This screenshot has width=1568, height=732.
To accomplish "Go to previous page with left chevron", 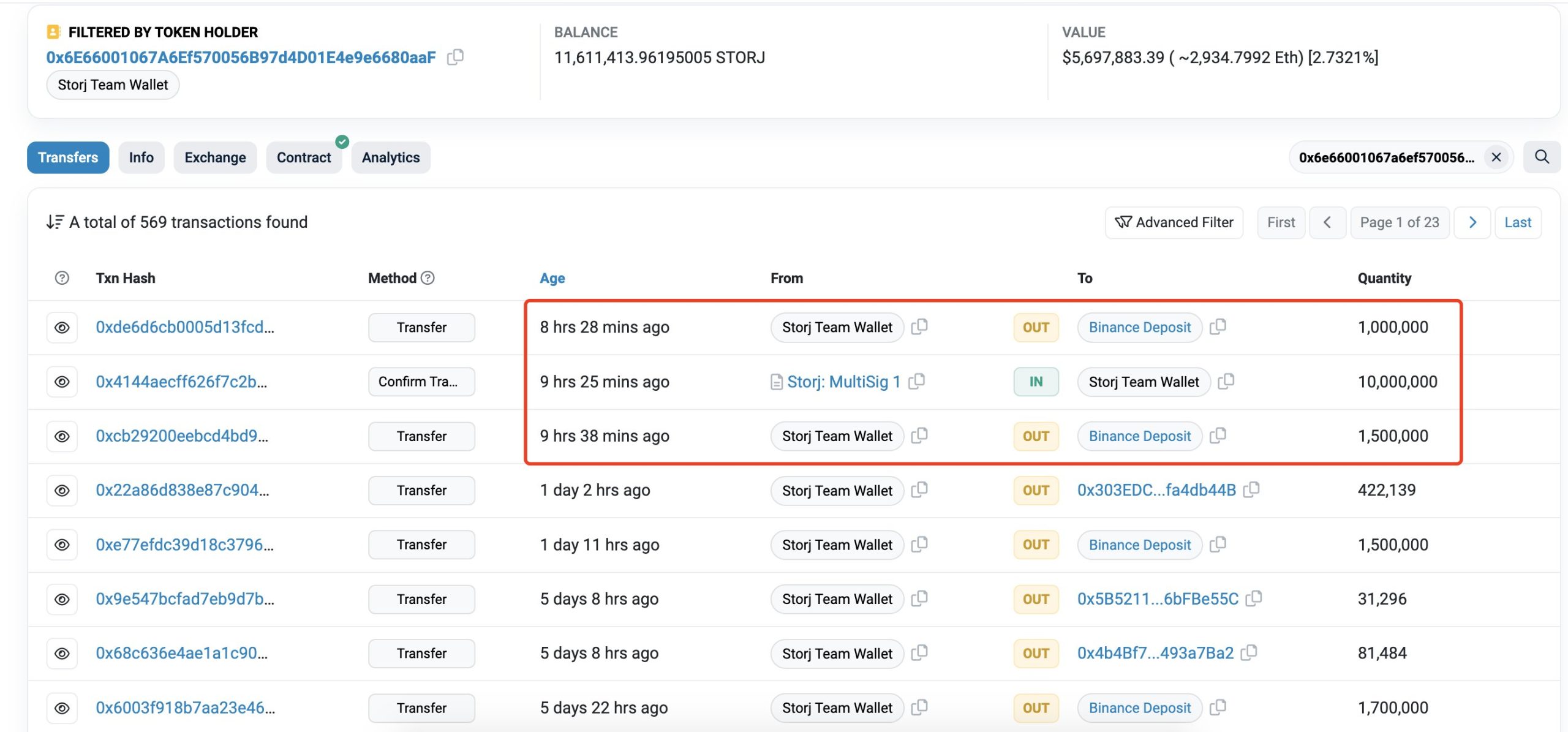I will click(1327, 222).
